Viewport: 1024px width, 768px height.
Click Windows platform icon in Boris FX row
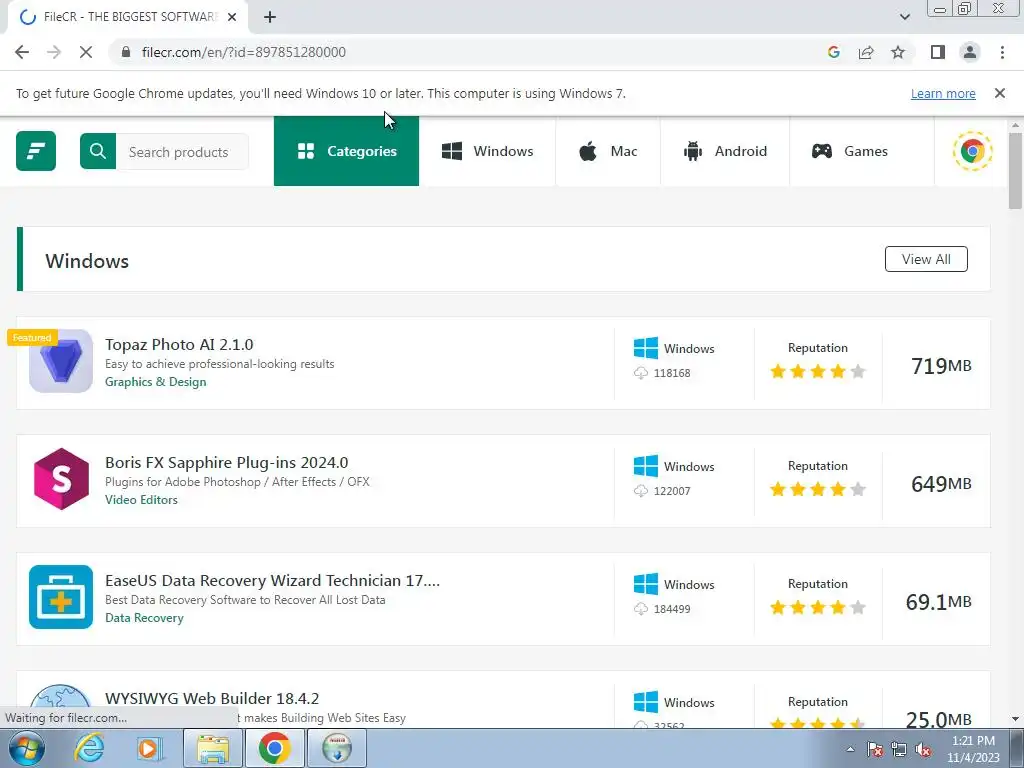pos(646,466)
